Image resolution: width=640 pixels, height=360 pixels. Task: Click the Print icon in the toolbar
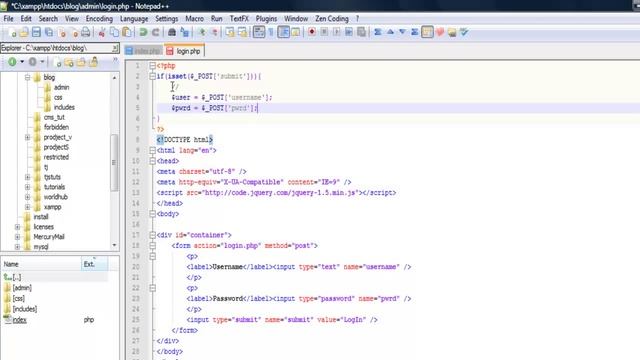[x=86, y=32]
